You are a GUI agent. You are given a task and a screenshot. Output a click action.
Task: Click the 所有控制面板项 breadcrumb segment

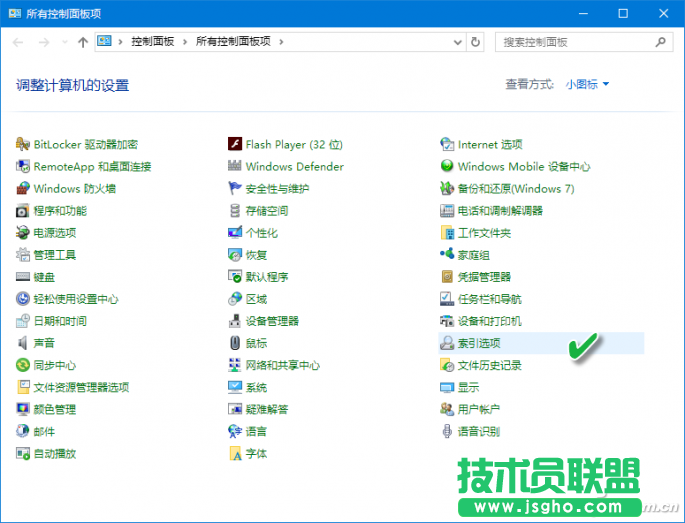click(x=235, y=42)
